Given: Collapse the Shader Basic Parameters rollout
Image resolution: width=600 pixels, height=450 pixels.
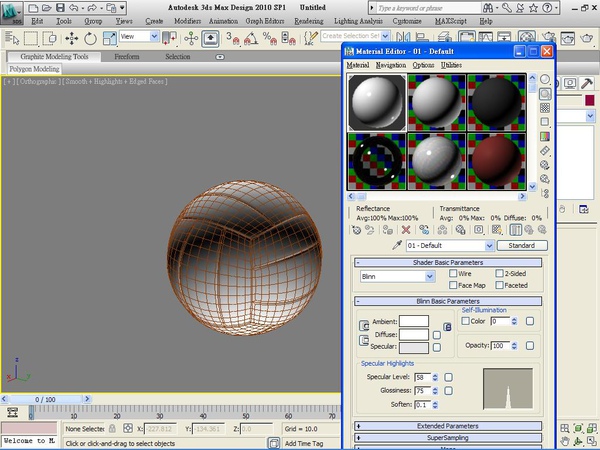Looking at the screenshot, I should click(x=448, y=262).
